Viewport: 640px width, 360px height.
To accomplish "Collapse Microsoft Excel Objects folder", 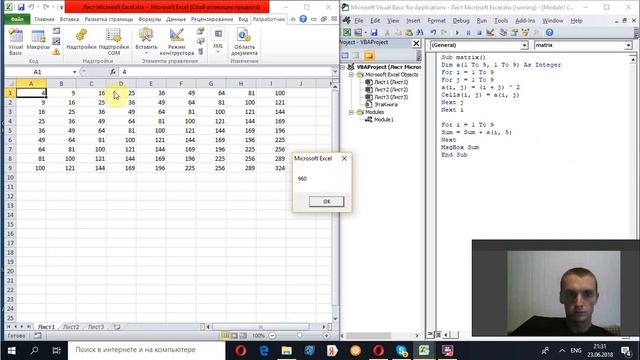I will [x=351, y=75].
